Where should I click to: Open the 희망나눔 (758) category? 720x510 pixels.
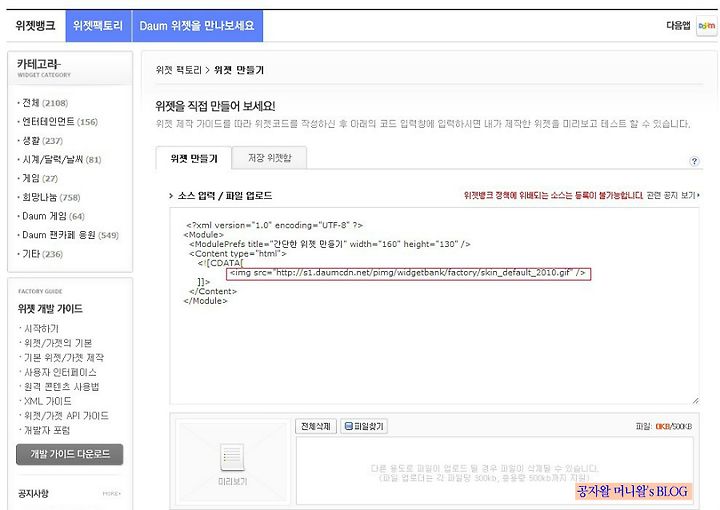(x=51, y=197)
